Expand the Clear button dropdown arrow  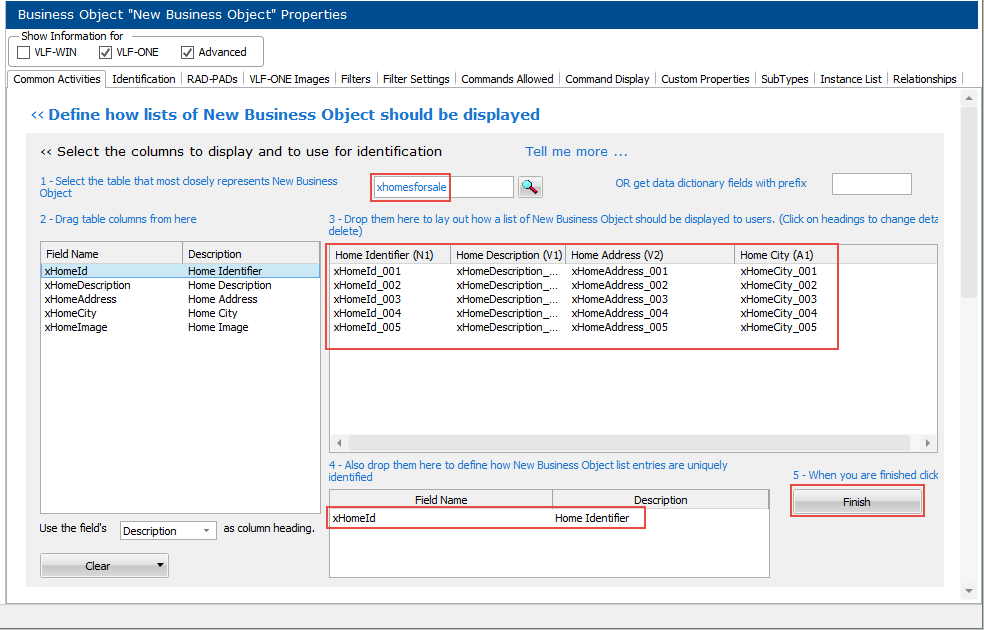[x=160, y=566]
